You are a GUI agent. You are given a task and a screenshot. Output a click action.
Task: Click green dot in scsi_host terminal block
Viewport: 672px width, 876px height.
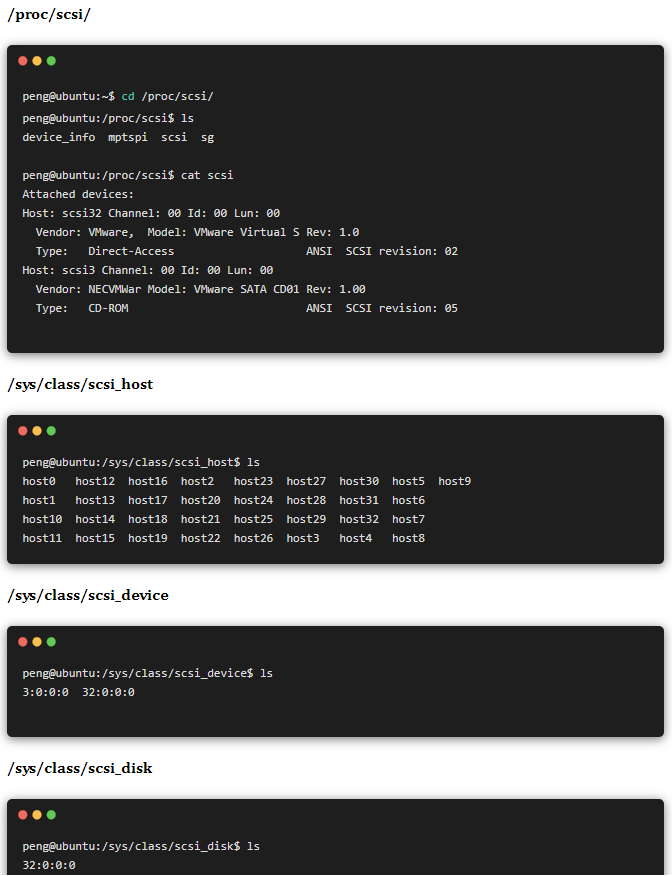[51, 431]
